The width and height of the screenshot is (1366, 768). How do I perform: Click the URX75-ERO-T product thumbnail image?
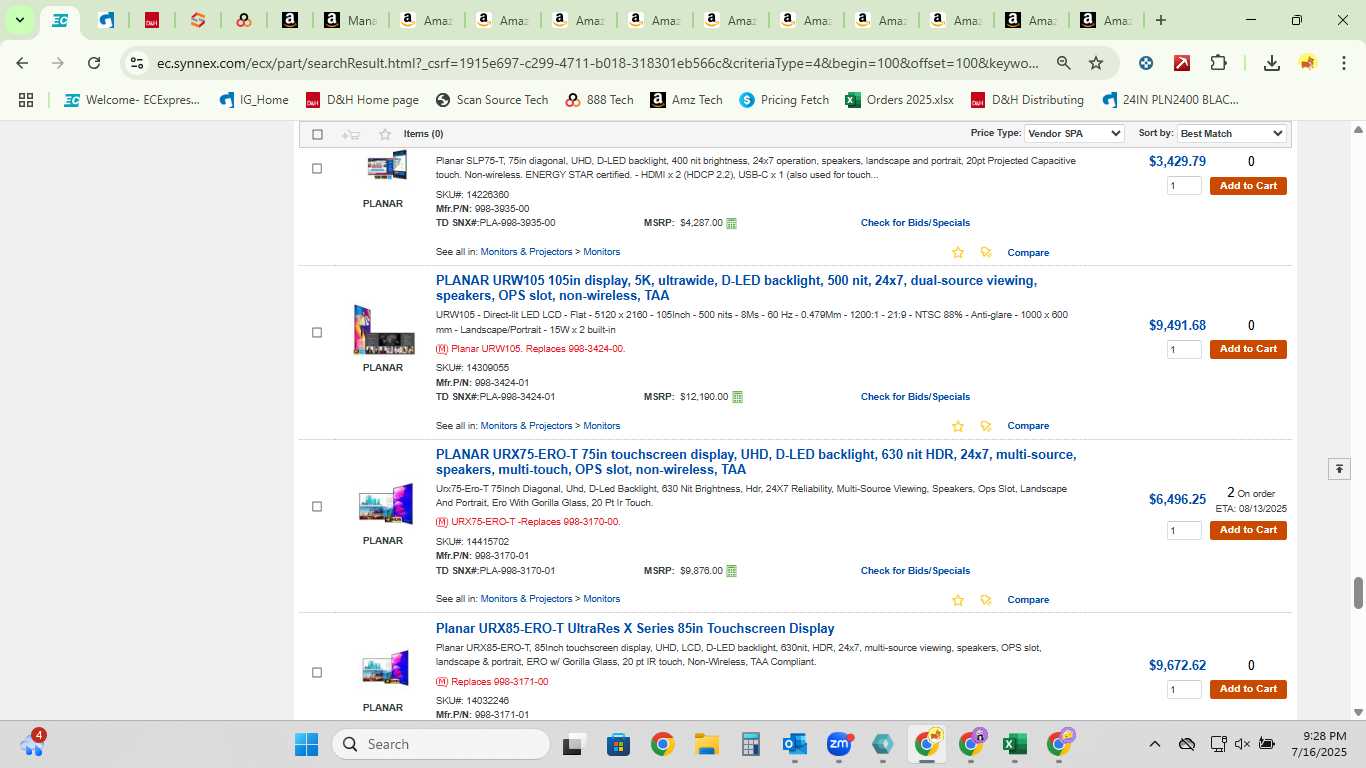(x=385, y=505)
